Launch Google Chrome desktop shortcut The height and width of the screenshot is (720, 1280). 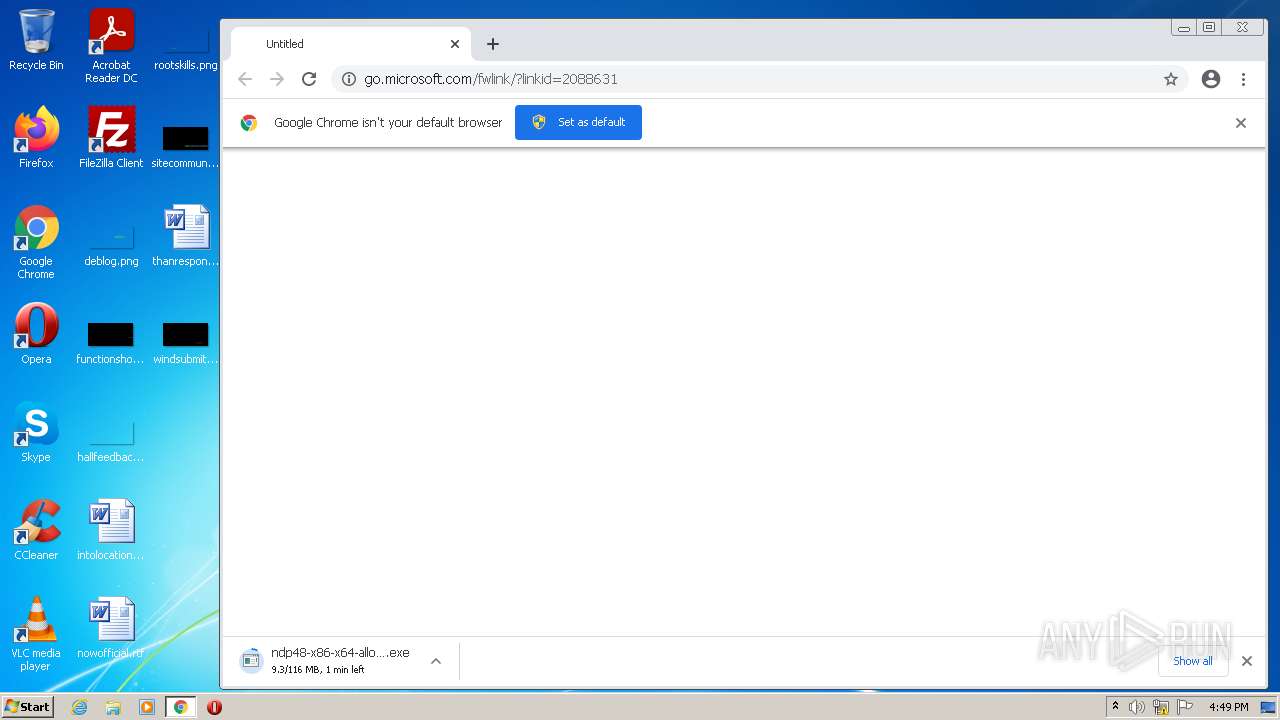click(x=36, y=242)
